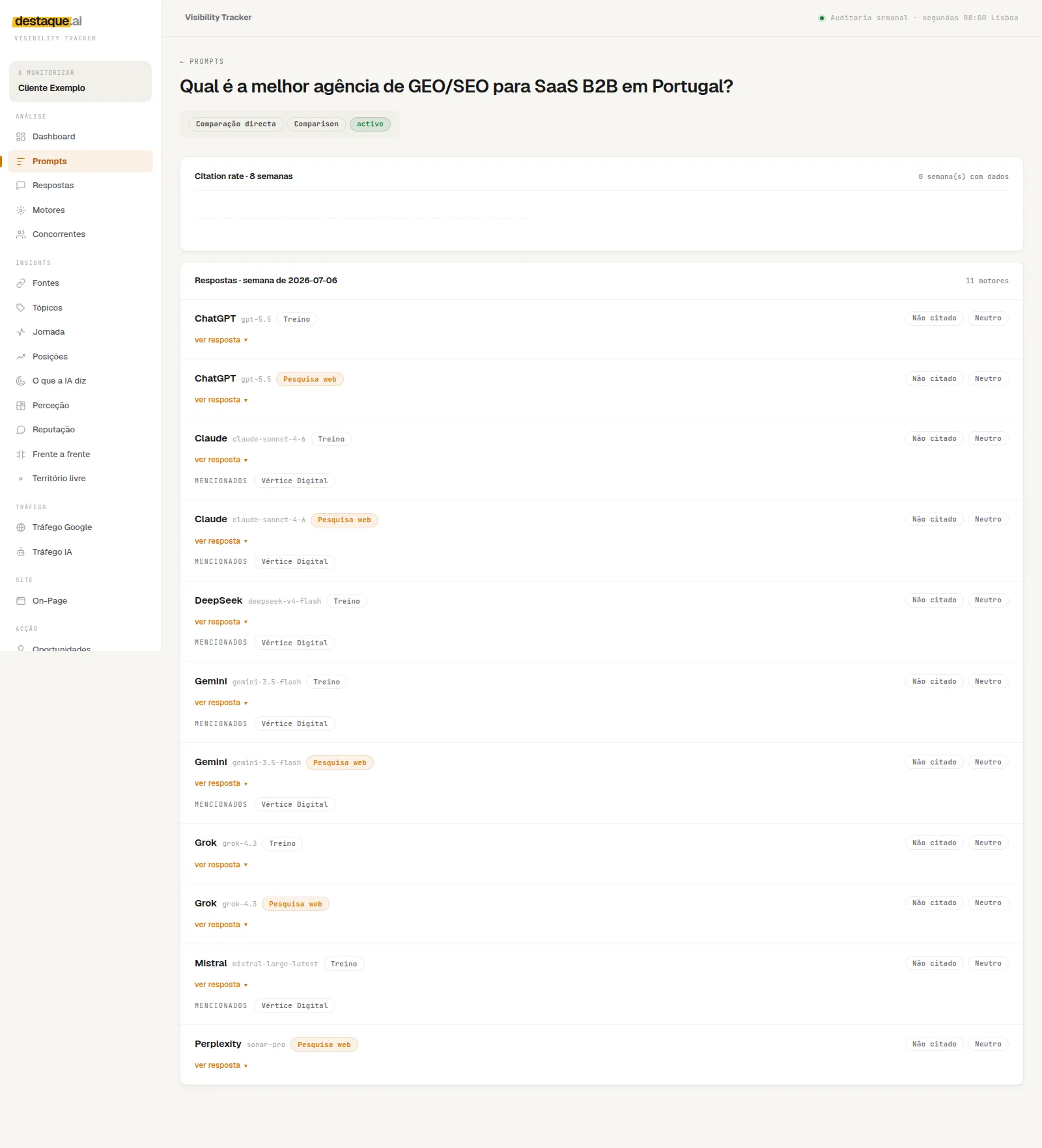Click the Reputação bubble icon
1042x1148 pixels.
point(21,430)
